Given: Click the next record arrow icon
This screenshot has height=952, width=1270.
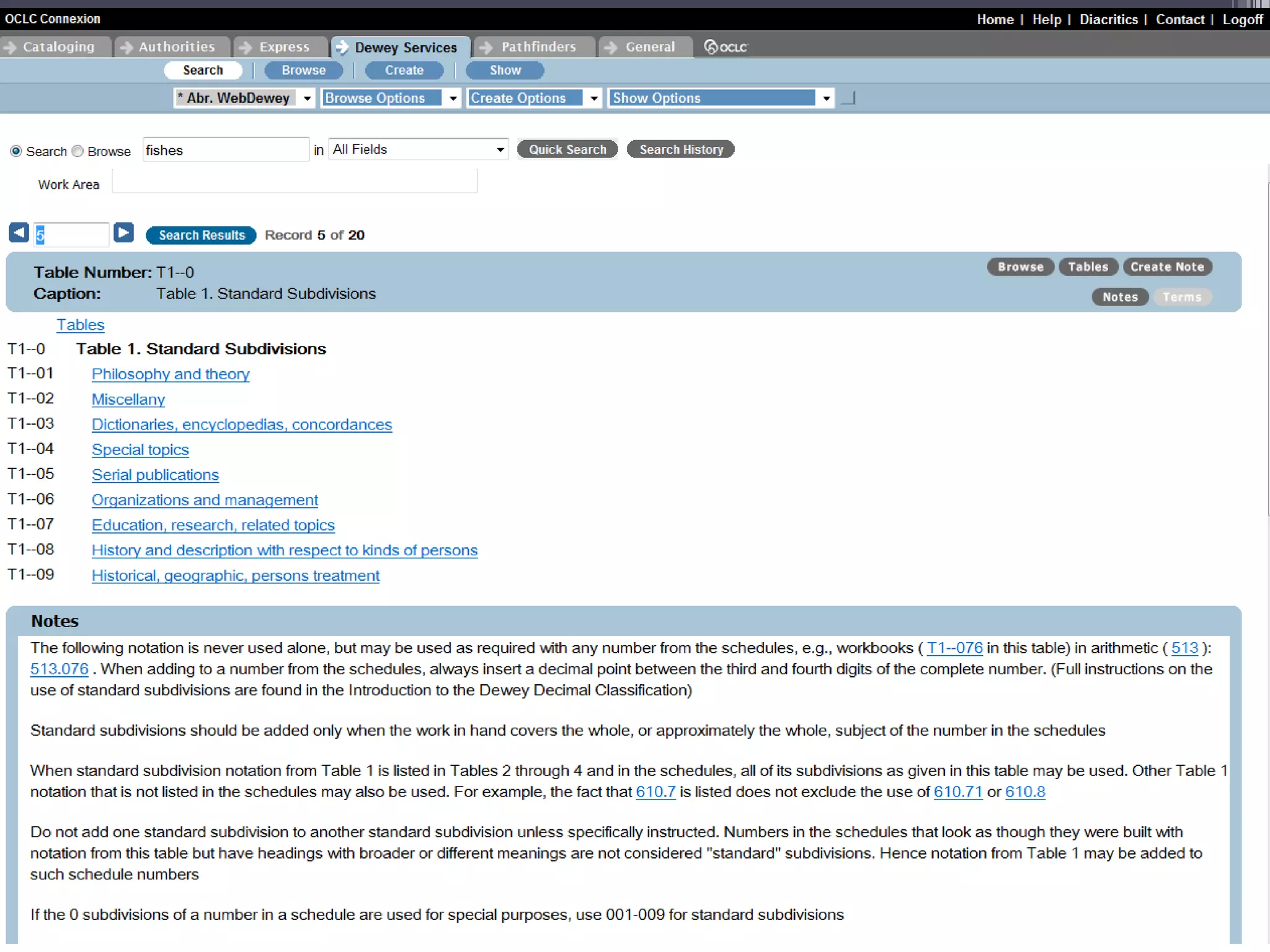Looking at the screenshot, I should (x=124, y=233).
